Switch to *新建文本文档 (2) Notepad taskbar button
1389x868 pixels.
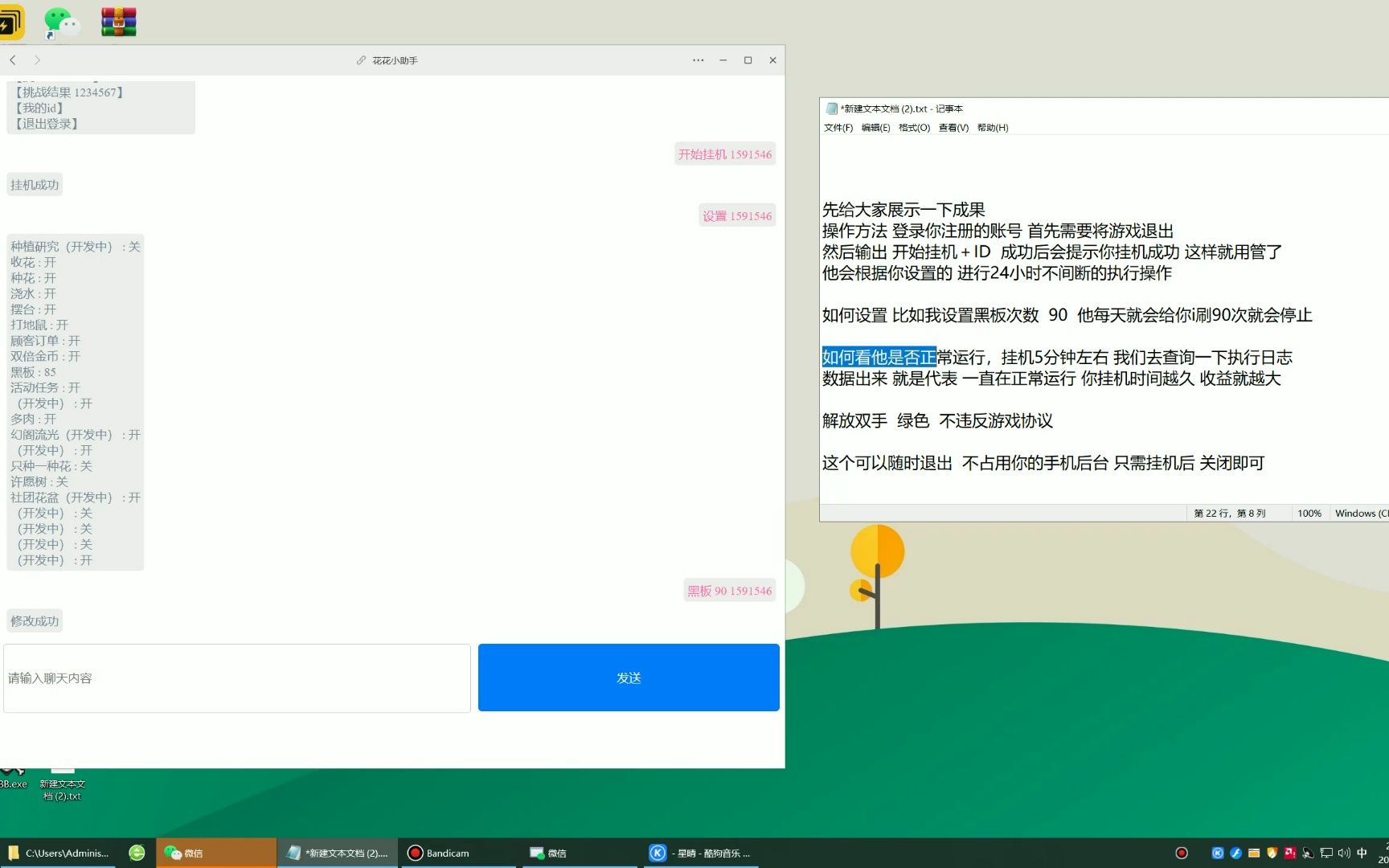tap(338, 853)
